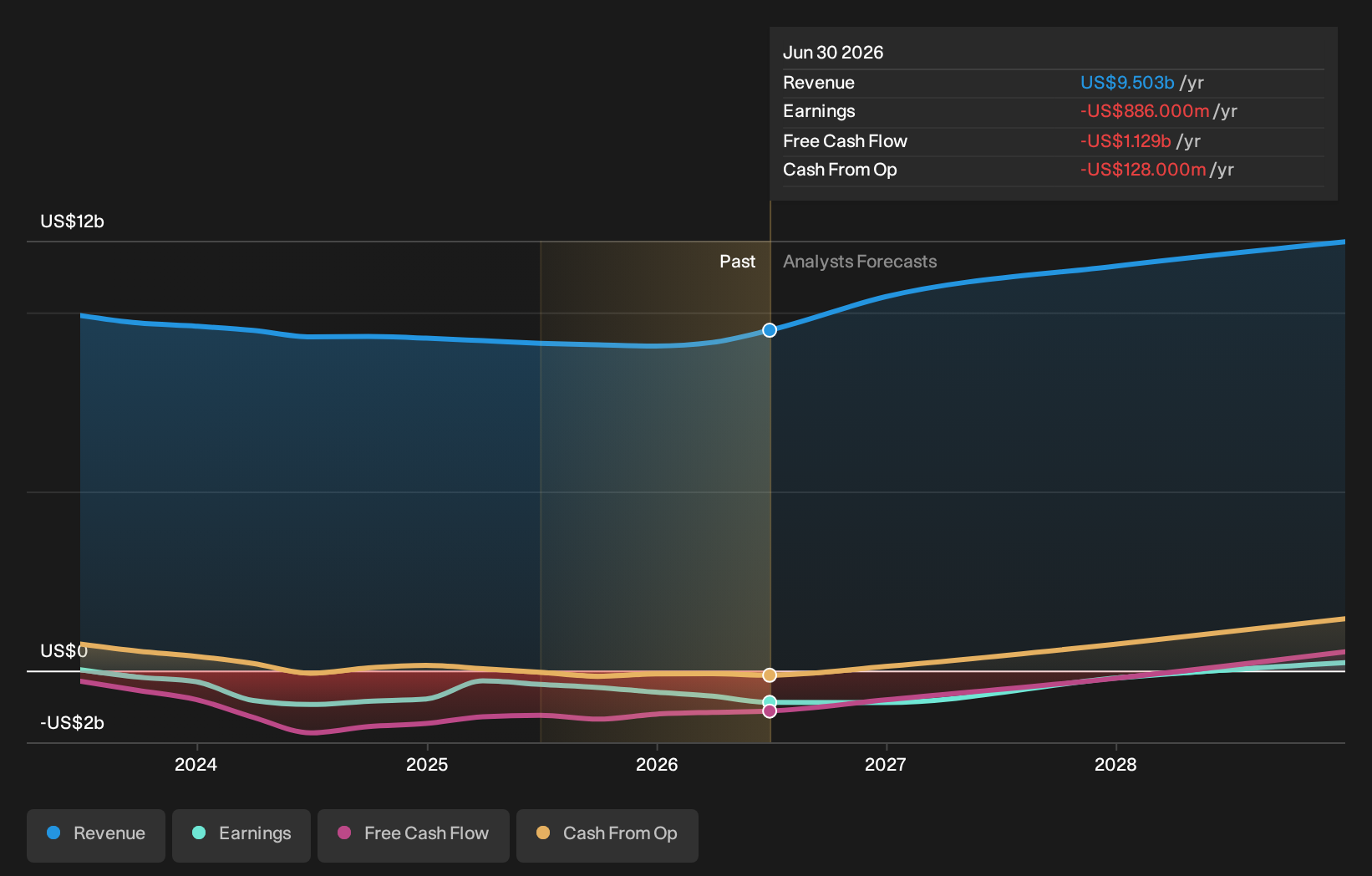
Task: Click the Cash From Op label in tooltip
Action: [840, 170]
